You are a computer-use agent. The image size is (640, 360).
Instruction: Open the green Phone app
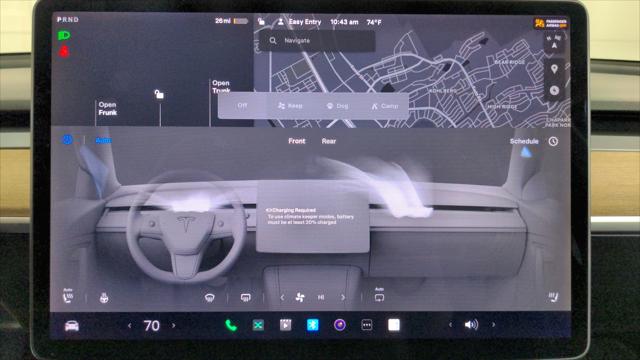tap(231, 325)
